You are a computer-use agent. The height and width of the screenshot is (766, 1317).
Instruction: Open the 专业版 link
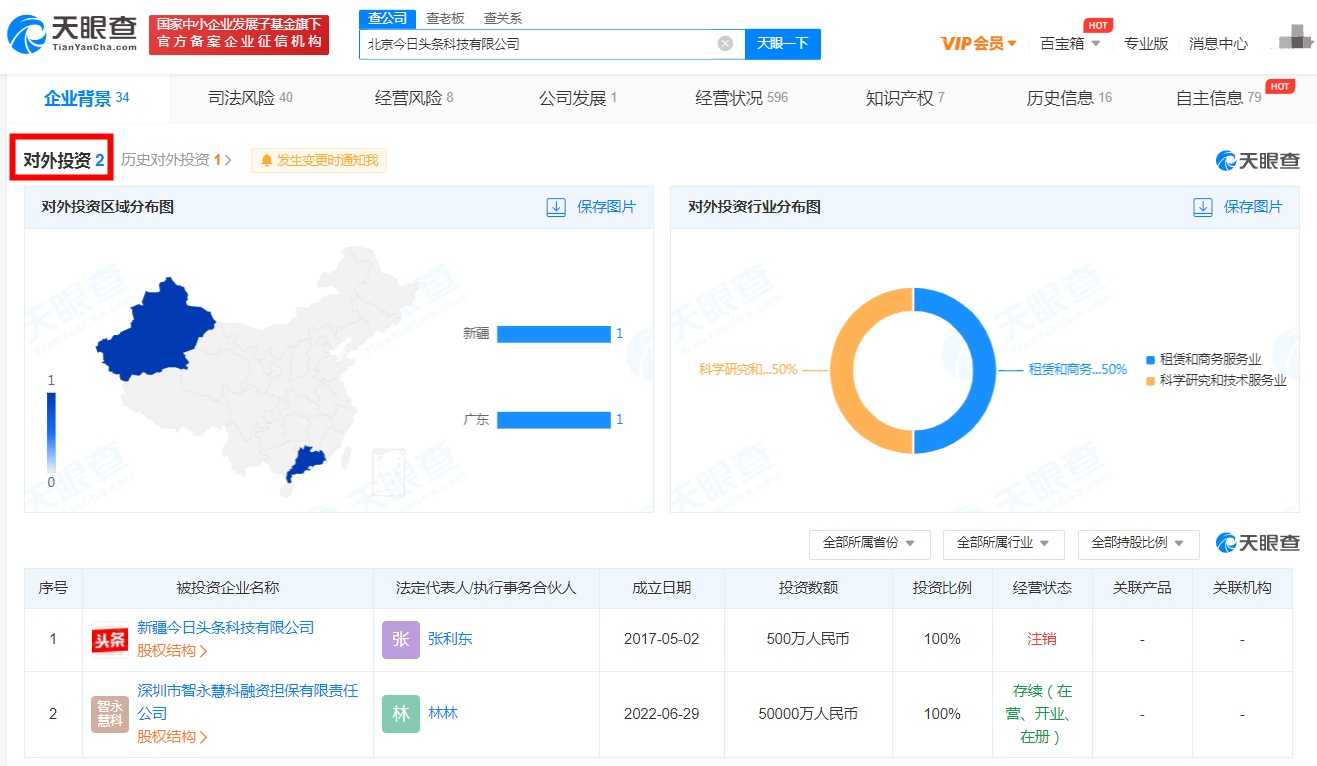click(1146, 43)
